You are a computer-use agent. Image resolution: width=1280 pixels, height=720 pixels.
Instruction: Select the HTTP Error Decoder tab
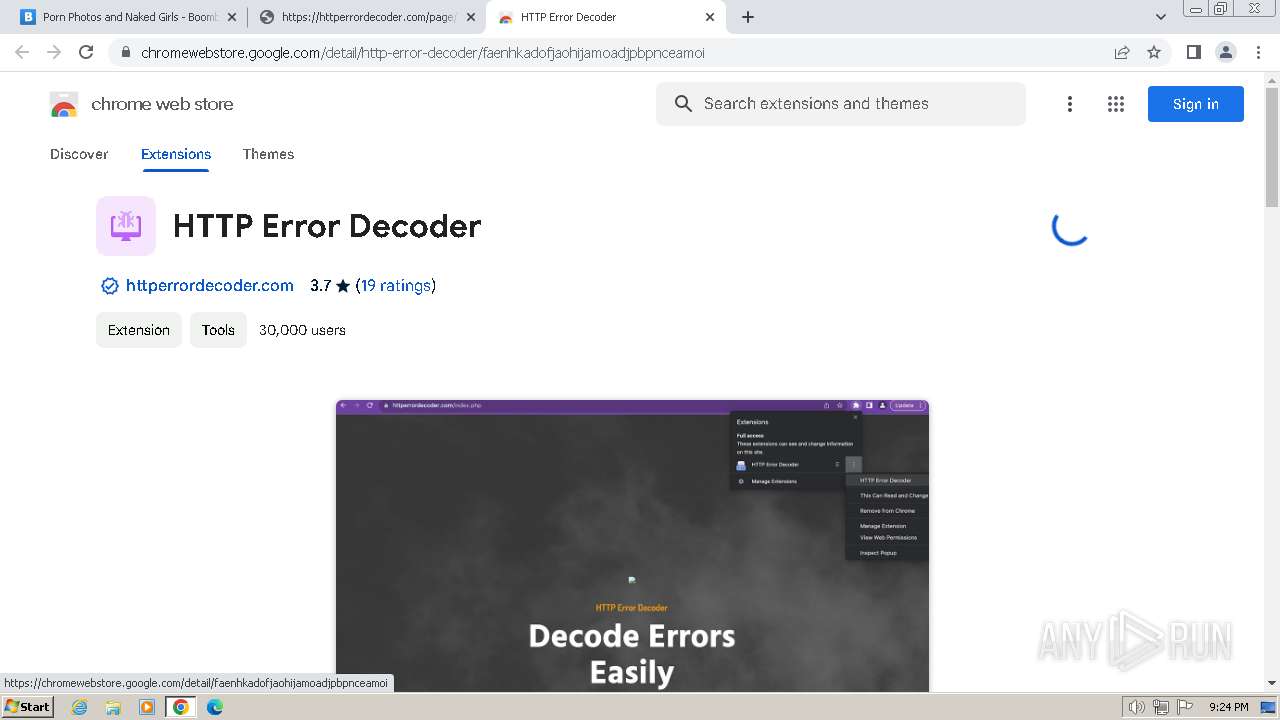click(x=606, y=17)
